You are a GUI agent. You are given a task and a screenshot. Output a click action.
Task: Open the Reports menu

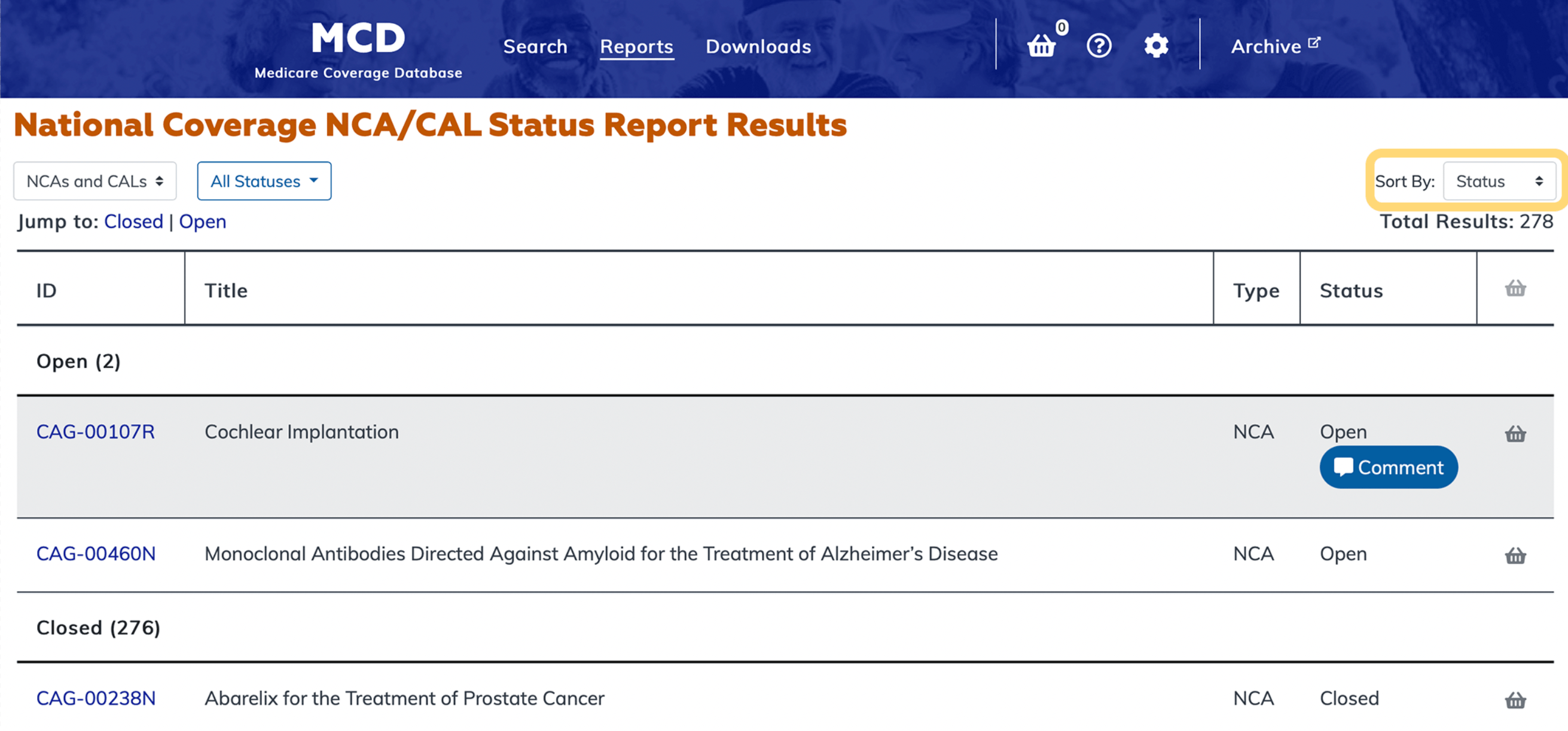[636, 46]
